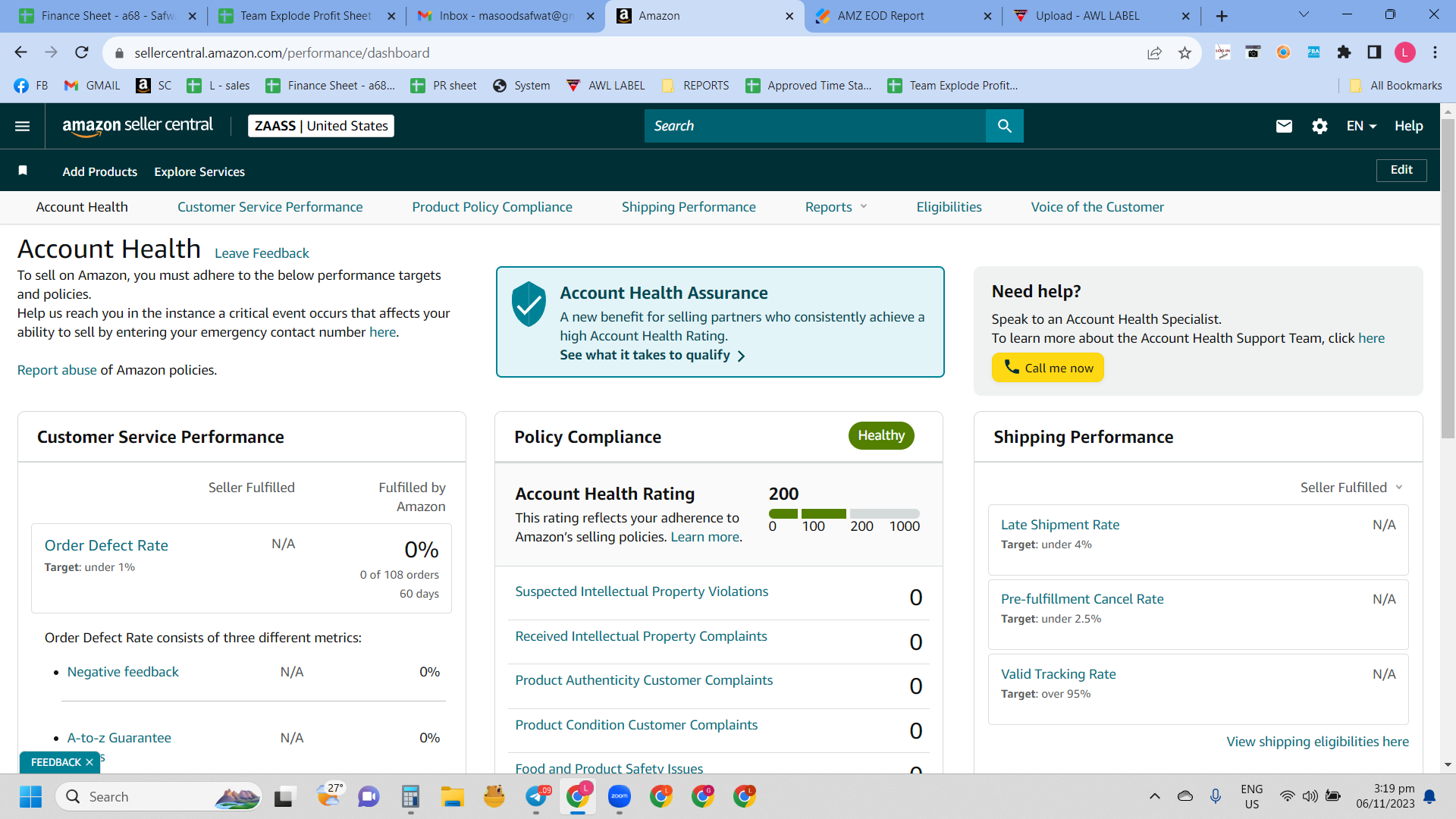Click the Account Health Assurance shield icon
The image size is (1456, 819).
point(529,304)
